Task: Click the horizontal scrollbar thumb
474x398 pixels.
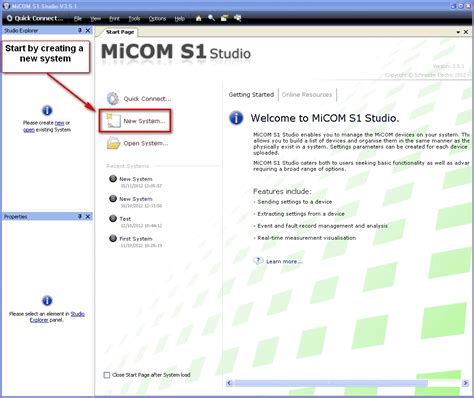Action: 331,383
